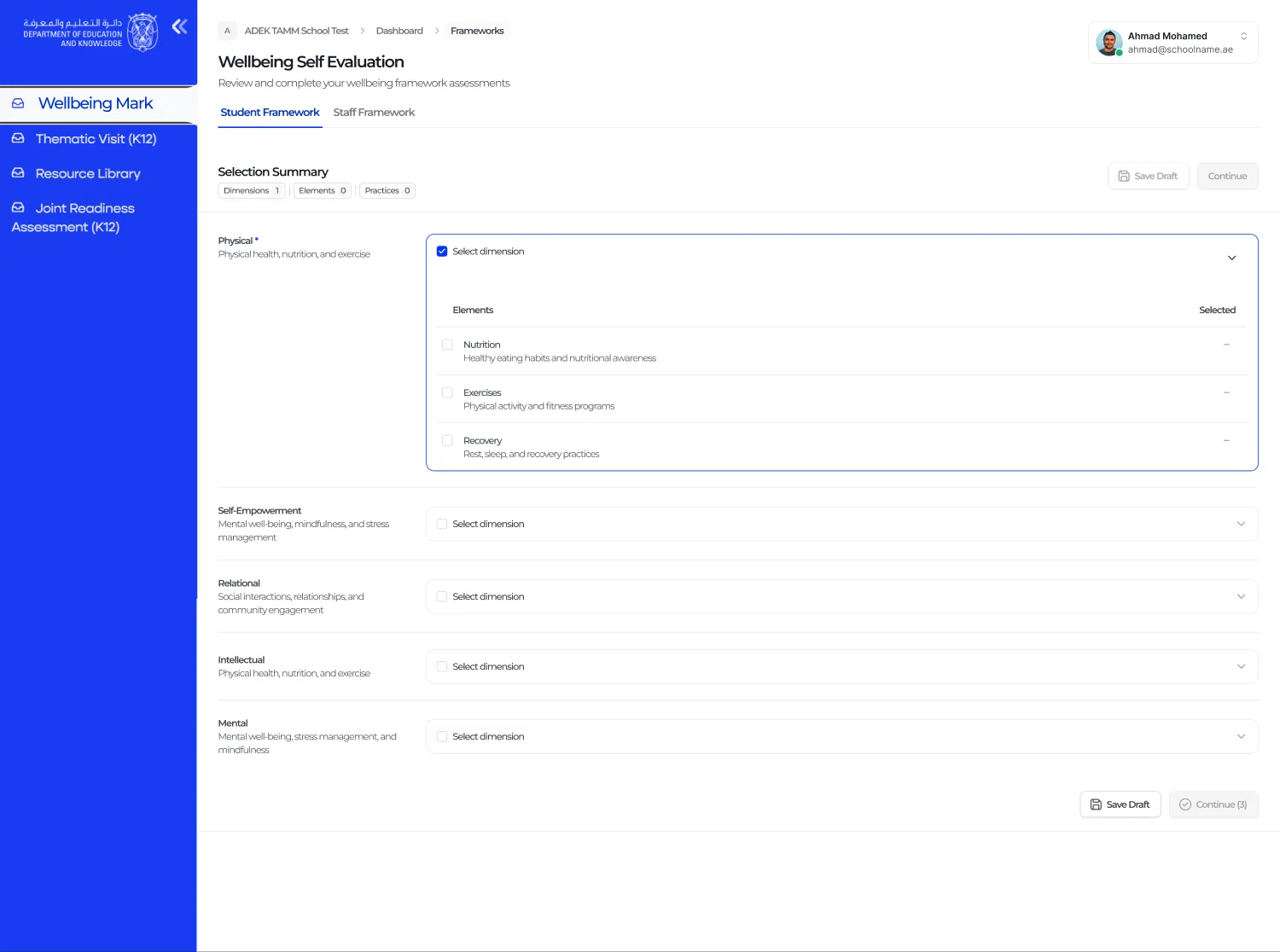Expand the Relational dimension chevron
1280x952 pixels.
coord(1241,596)
